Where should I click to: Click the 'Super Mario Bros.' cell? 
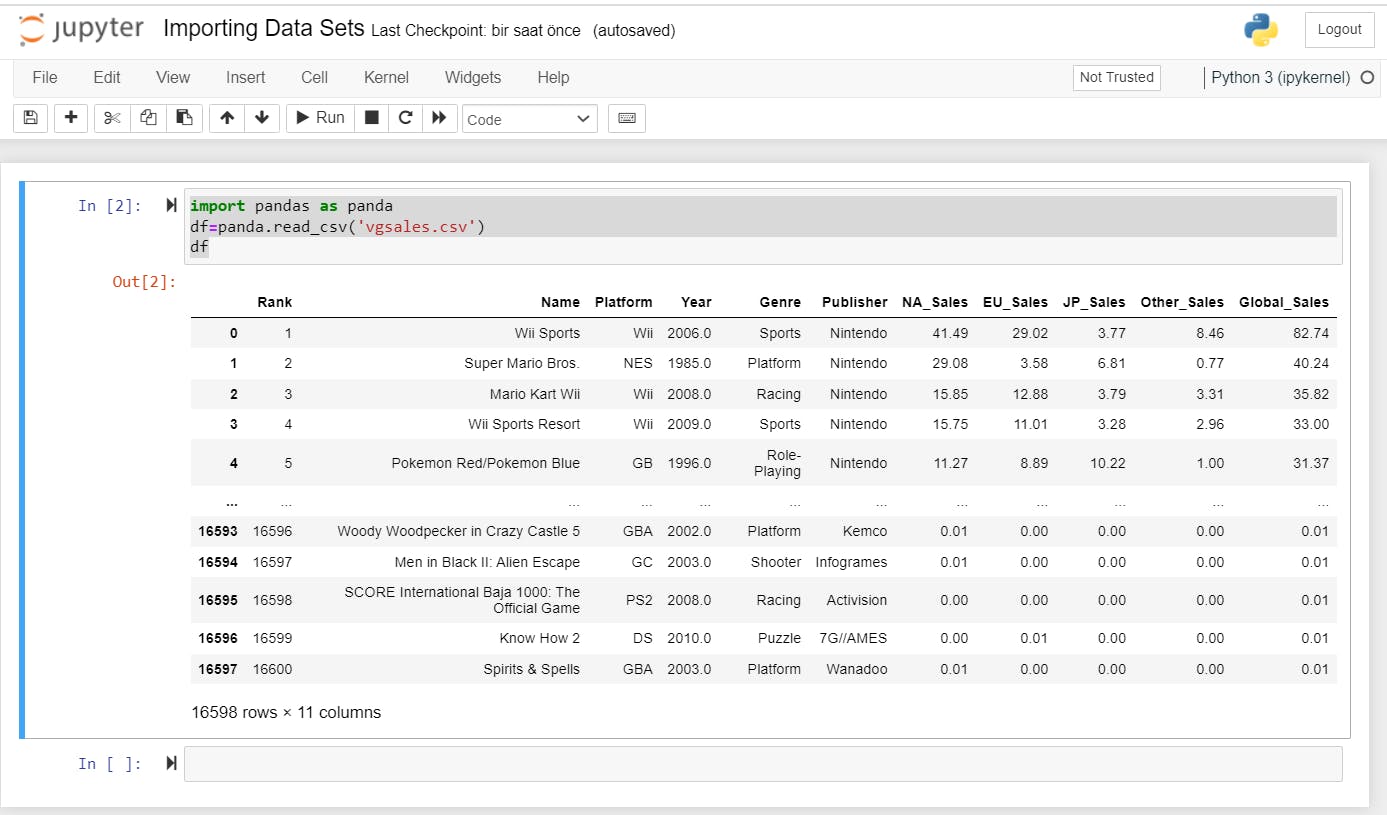(x=522, y=363)
